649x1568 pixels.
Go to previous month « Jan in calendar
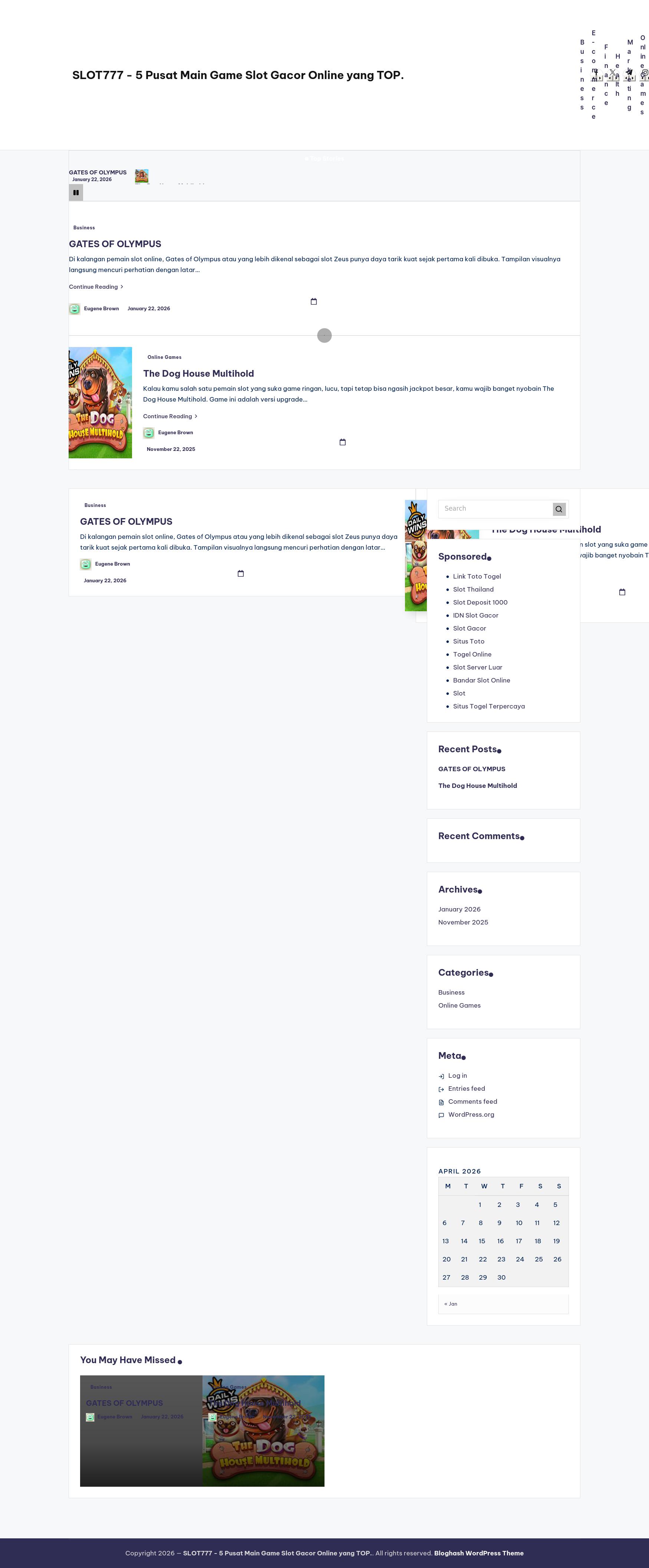click(x=451, y=1304)
